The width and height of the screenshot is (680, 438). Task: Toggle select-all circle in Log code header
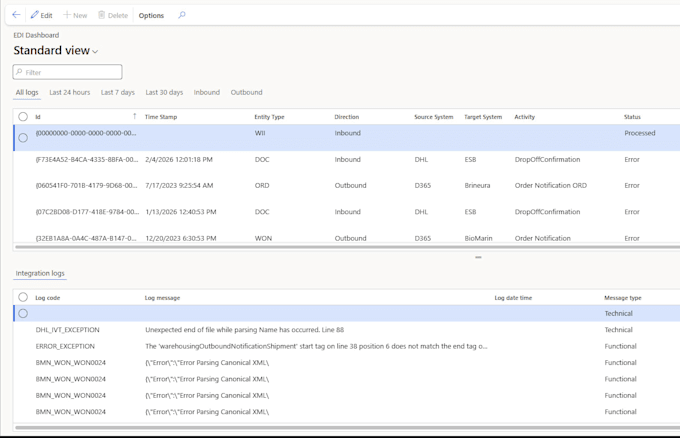pos(23,297)
